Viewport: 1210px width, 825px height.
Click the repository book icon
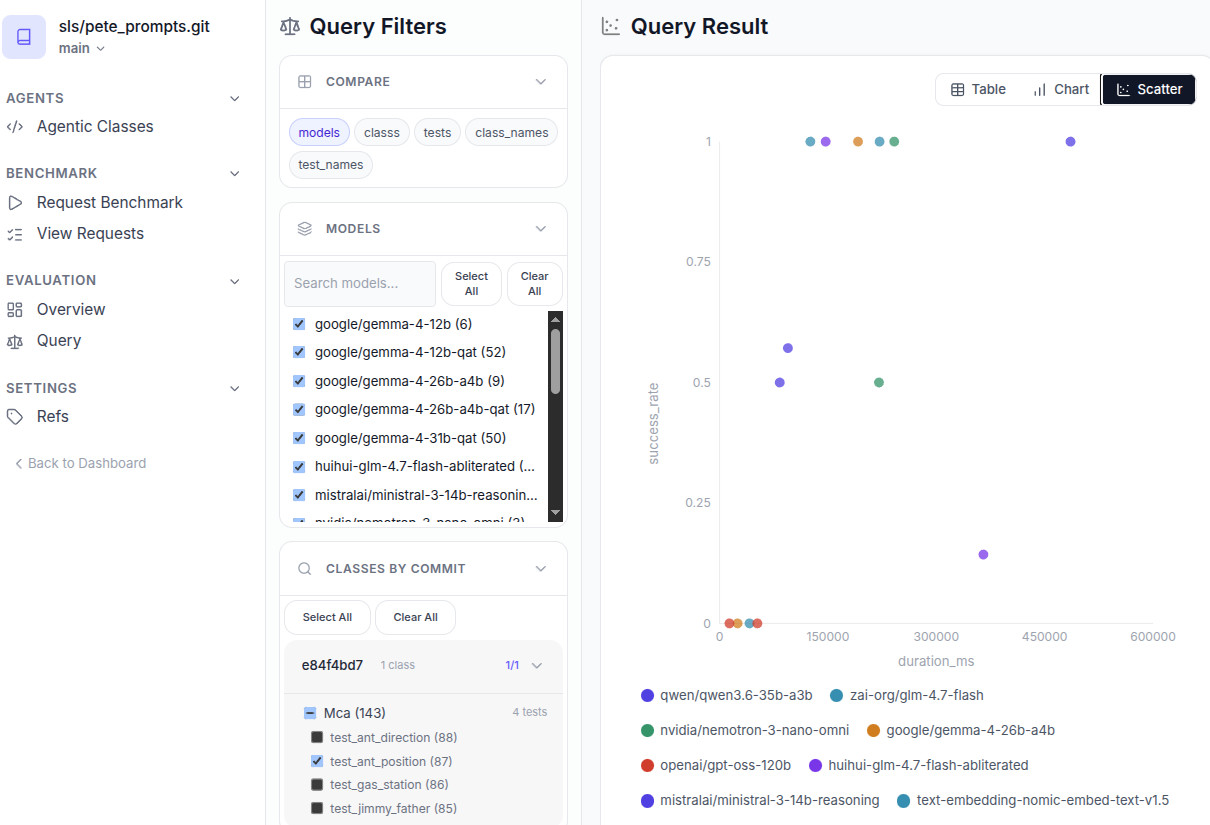[x=24, y=37]
